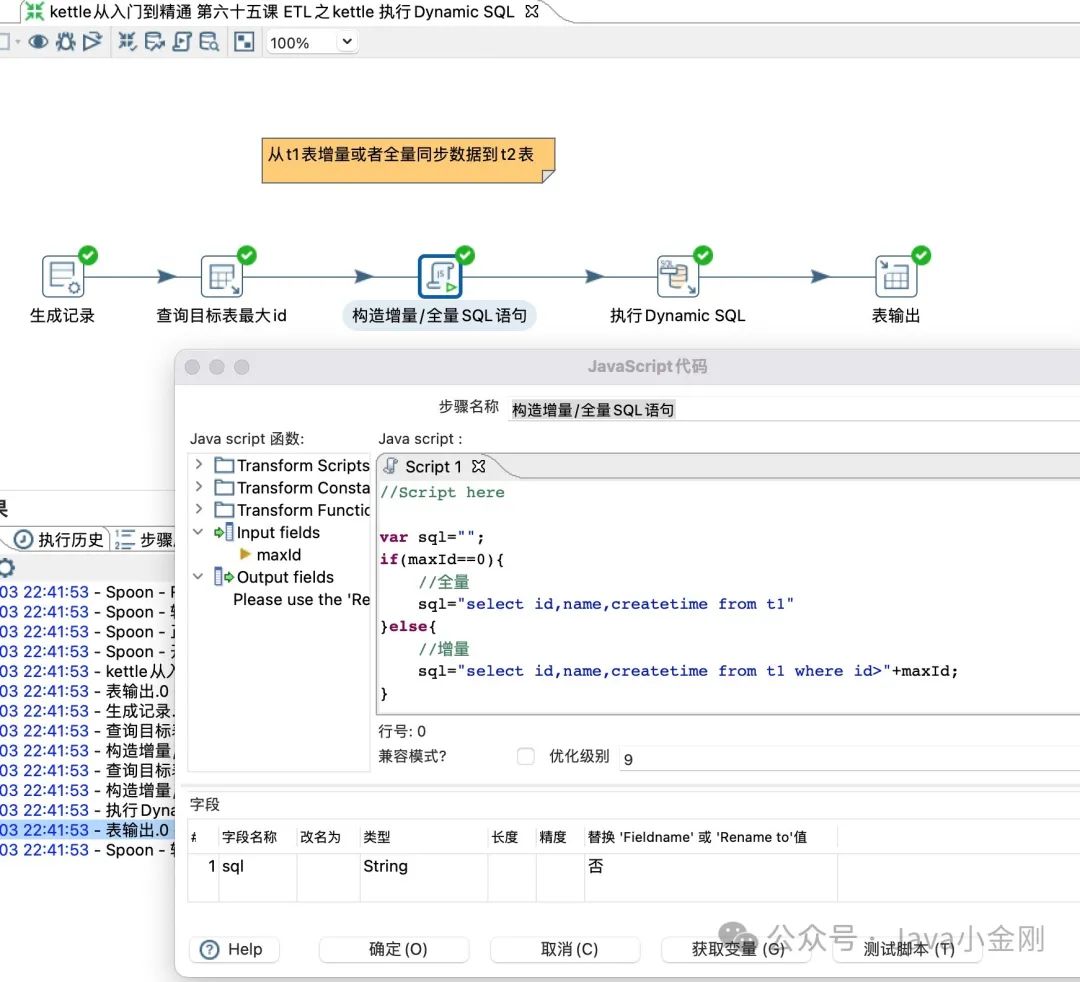
Task: Collapse the Input fields tree node
Action: pos(199,532)
